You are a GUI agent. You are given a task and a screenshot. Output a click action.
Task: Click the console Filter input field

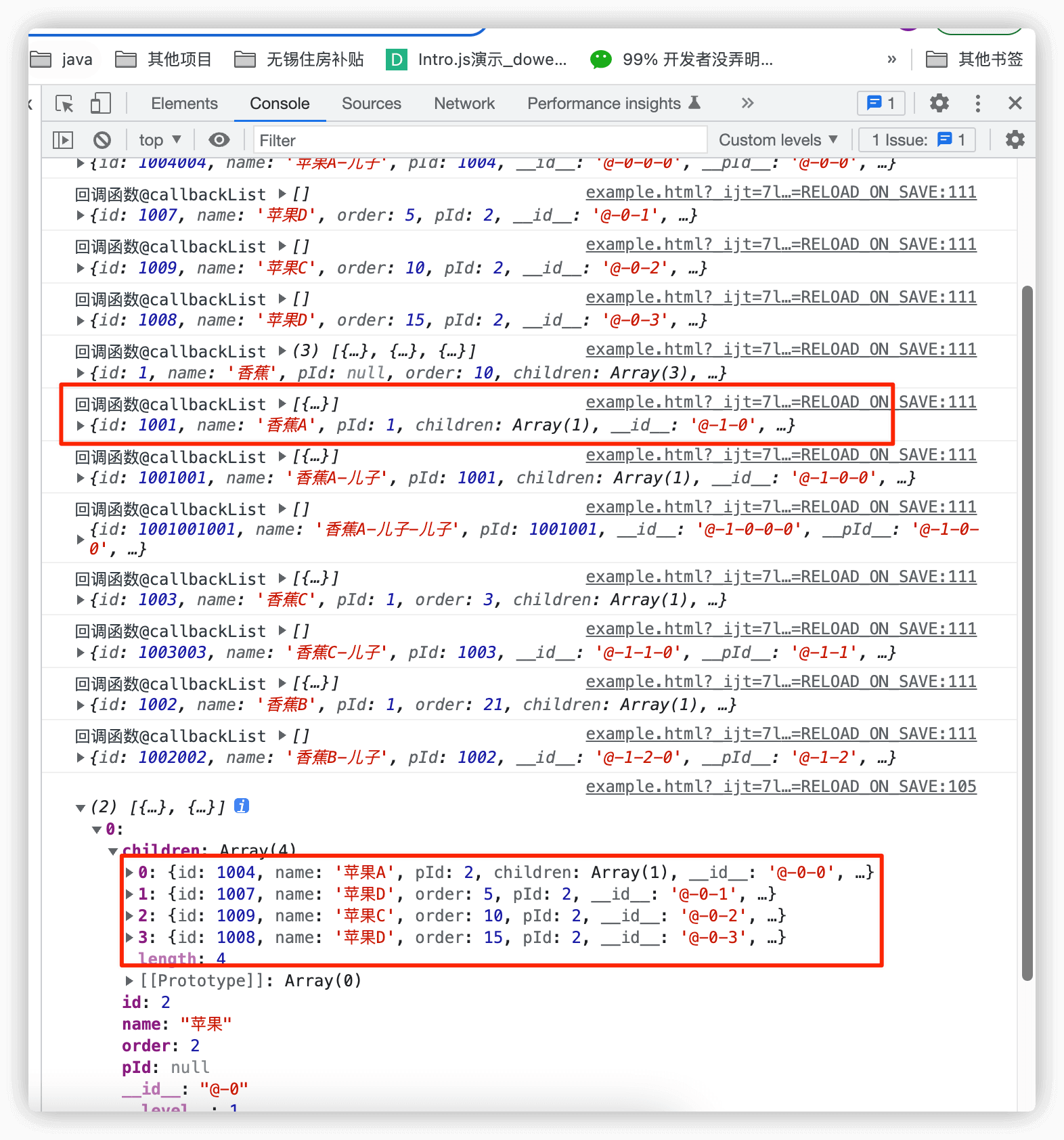(x=480, y=140)
